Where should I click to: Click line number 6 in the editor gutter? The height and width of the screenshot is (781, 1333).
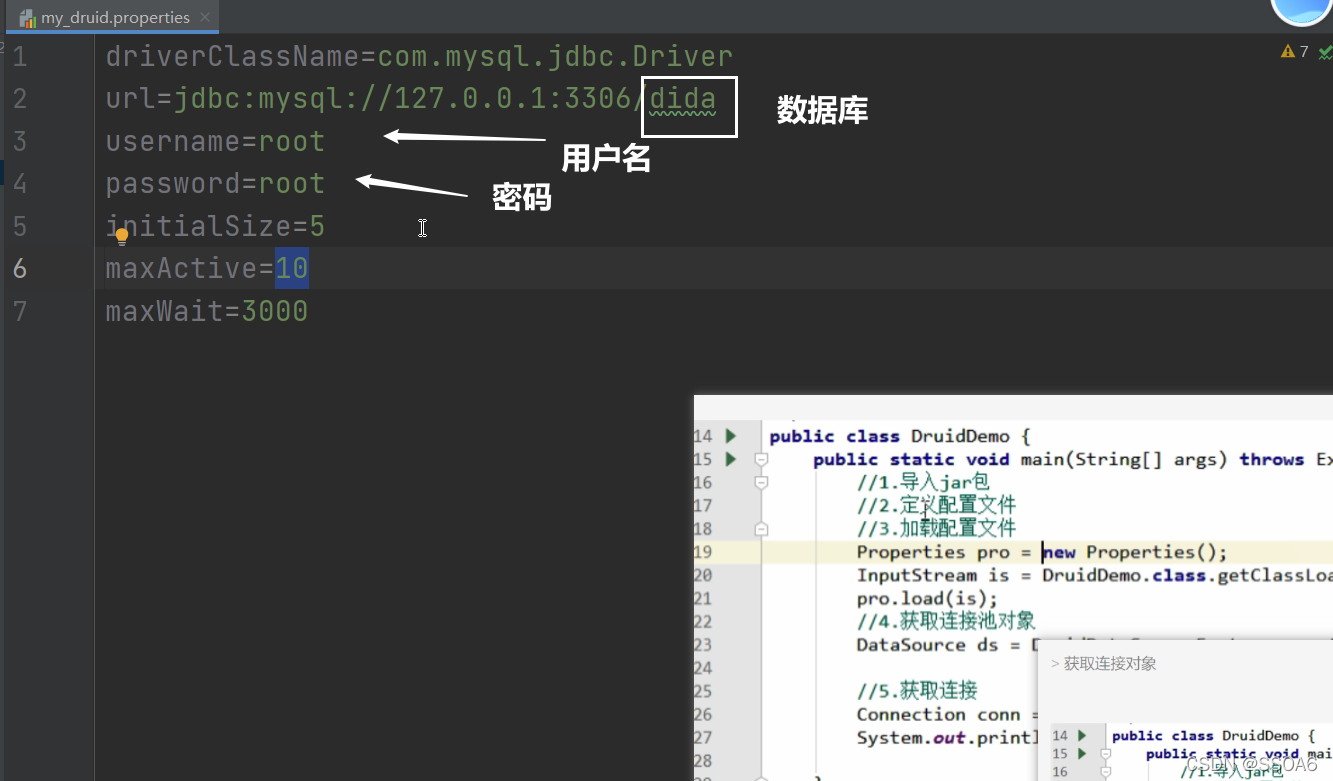[x=20, y=268]
